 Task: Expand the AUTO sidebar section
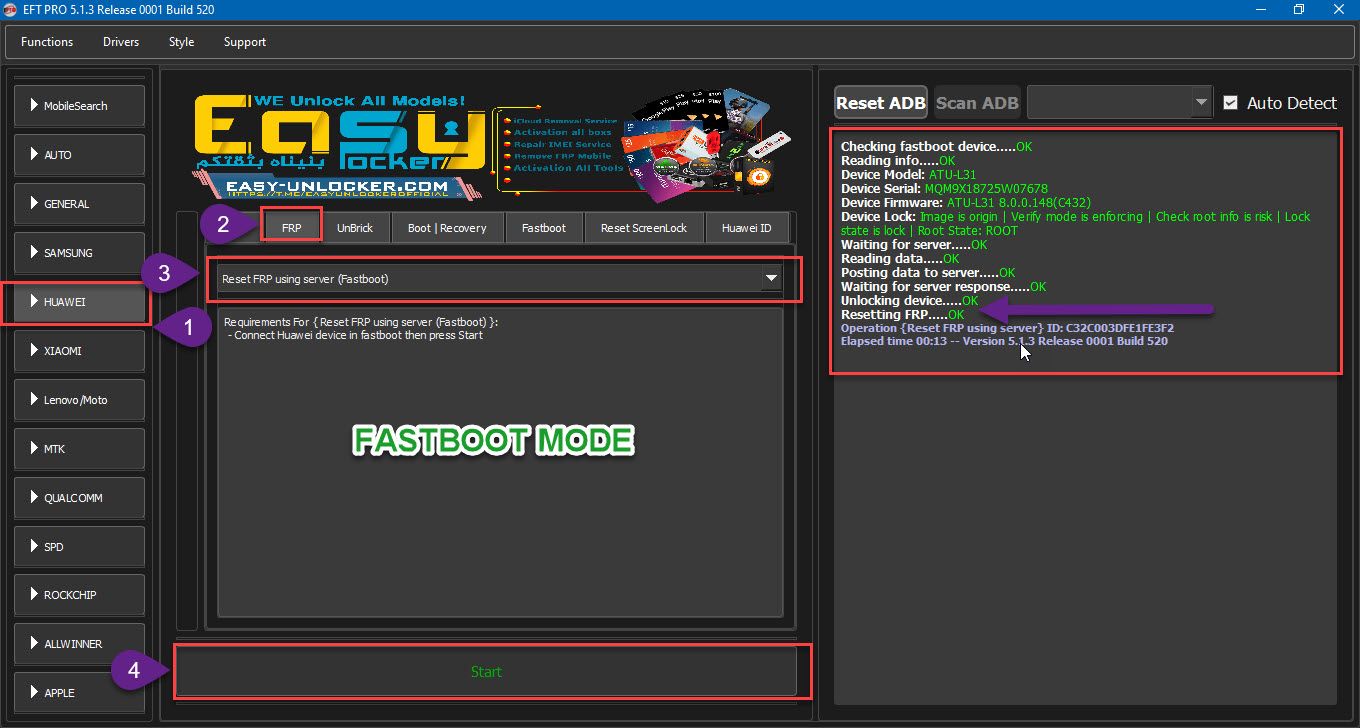80,155
